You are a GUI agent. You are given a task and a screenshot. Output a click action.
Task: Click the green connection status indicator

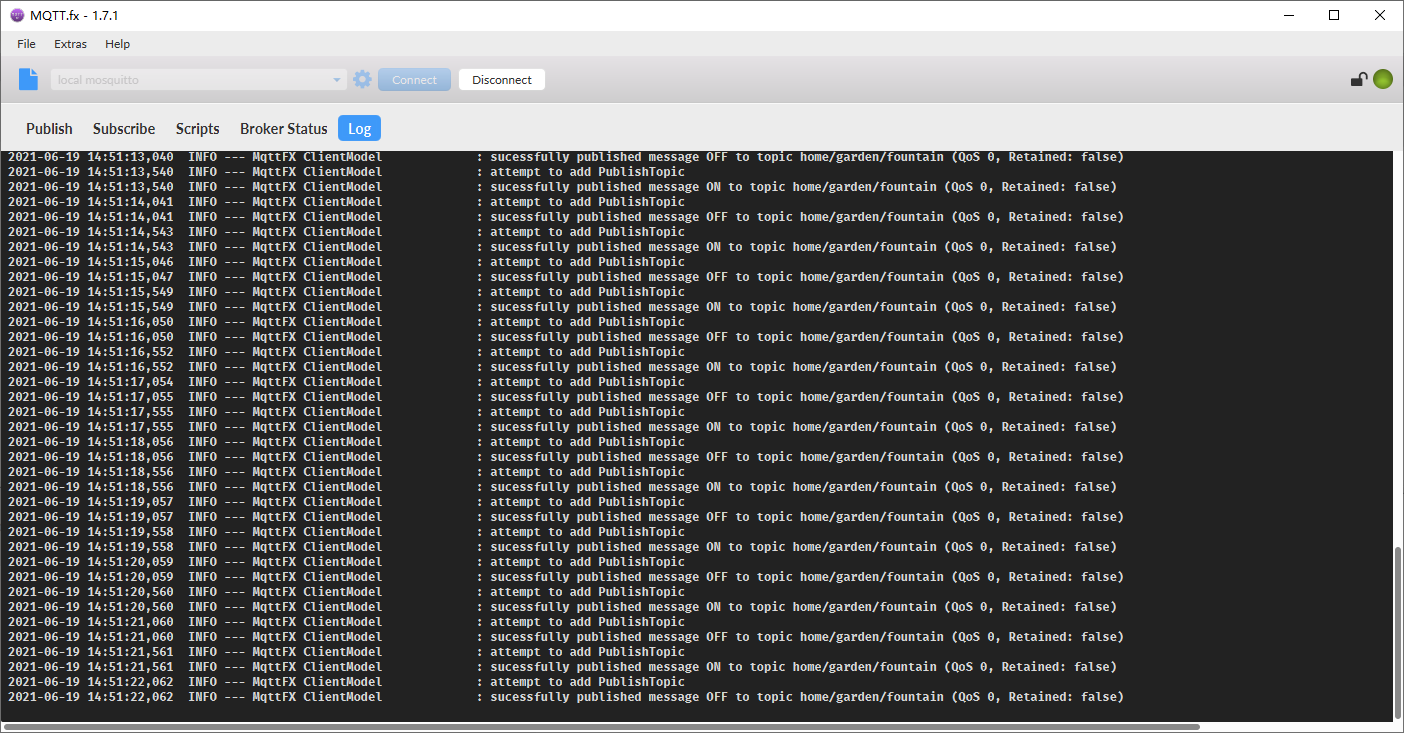pos(1383,80)
